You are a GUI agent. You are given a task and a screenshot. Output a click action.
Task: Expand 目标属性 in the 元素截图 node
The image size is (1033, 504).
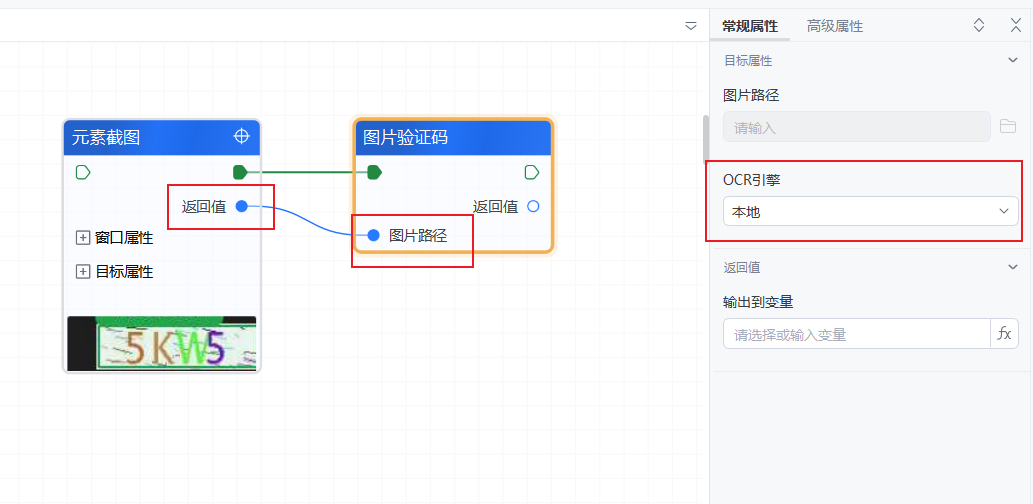coord(83,272)
